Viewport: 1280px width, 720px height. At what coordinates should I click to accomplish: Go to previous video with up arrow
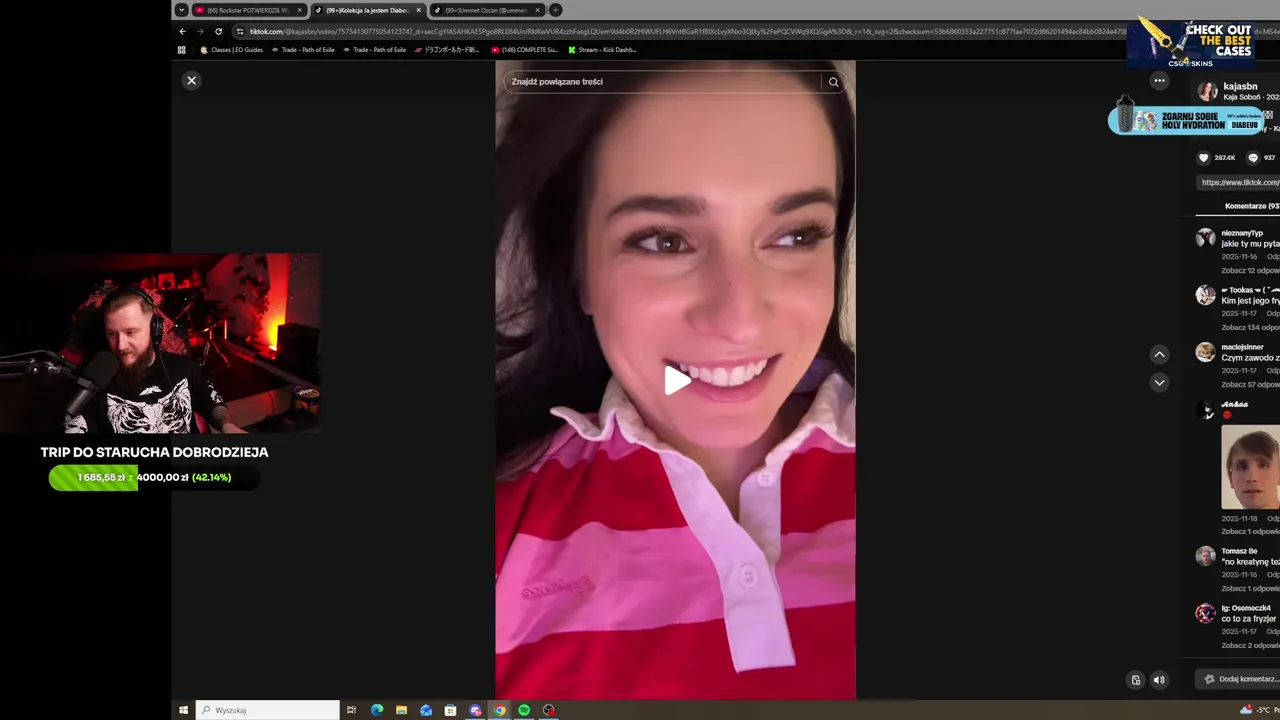point(1159,354)
